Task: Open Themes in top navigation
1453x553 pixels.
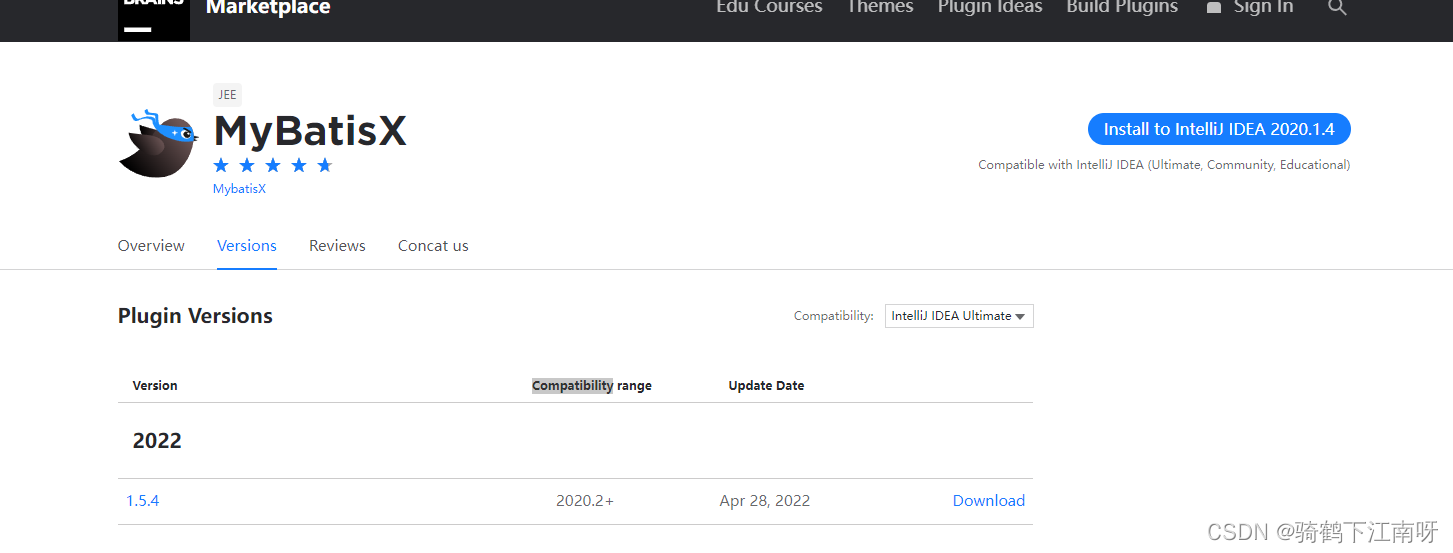Action: coord(880,8)
